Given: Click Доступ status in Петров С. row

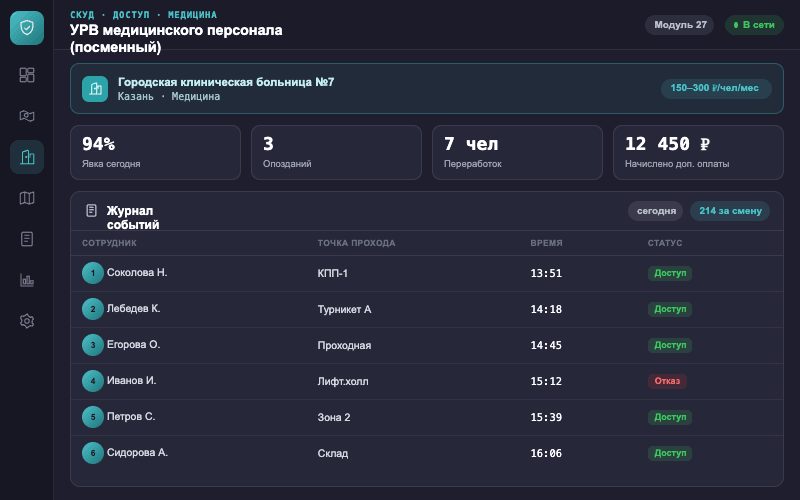Looking at the screenshot, I should point(670,417).
